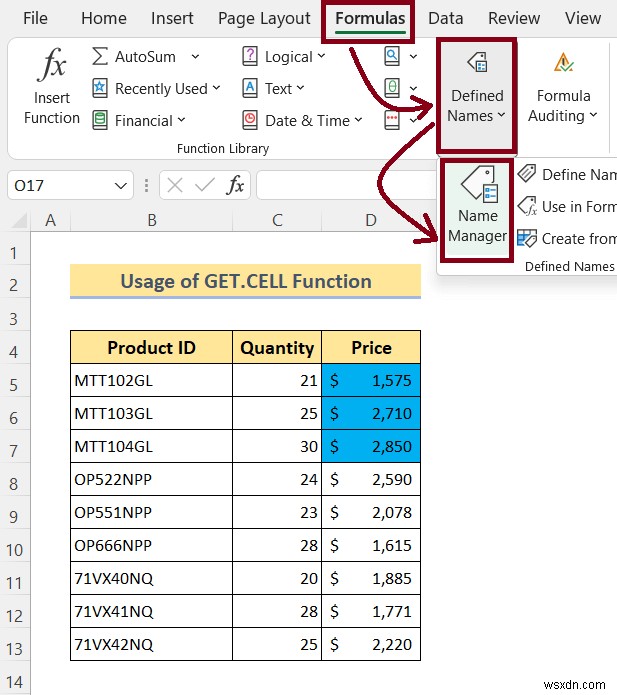This screenshot has width=617, height=695.
Task: Click the Insert Function fx icon
Action: [51, 65]
